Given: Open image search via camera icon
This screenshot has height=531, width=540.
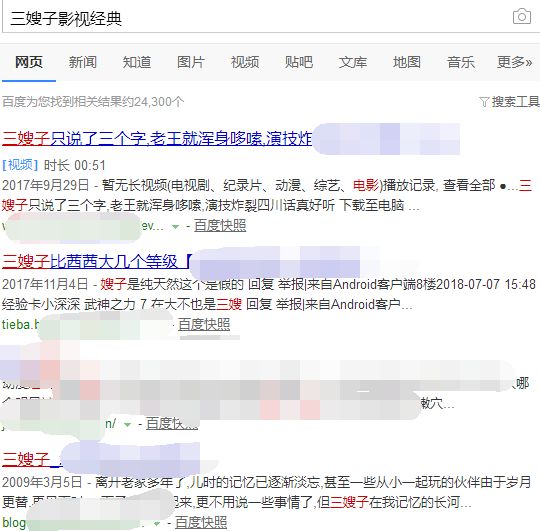Looking at the screenshot, I should coord(522,16).
